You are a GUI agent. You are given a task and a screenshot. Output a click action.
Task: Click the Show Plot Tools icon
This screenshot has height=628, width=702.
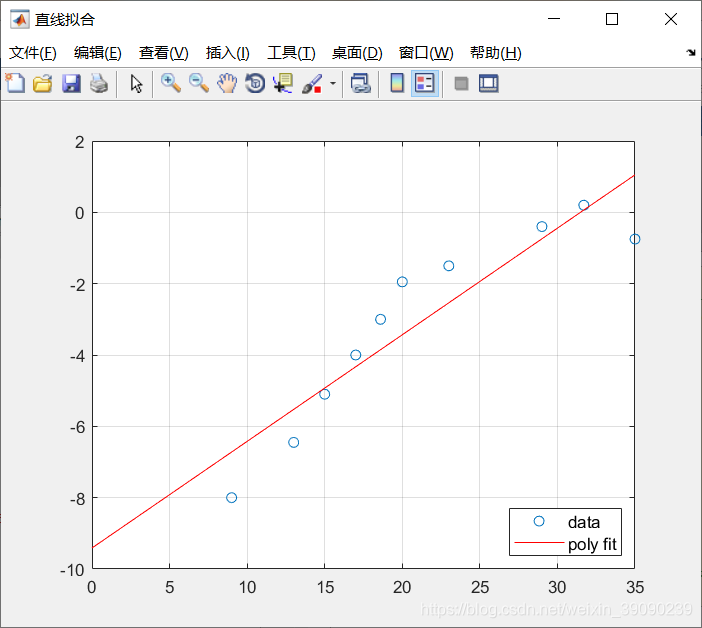click(x=488, y=83)
